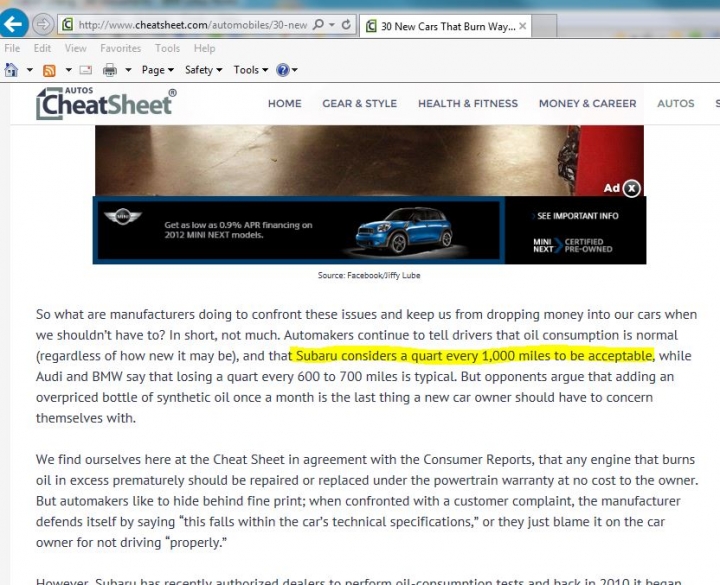Click the blue Help question mark icon
Viewport: 720px width, 585px height.
283,70
